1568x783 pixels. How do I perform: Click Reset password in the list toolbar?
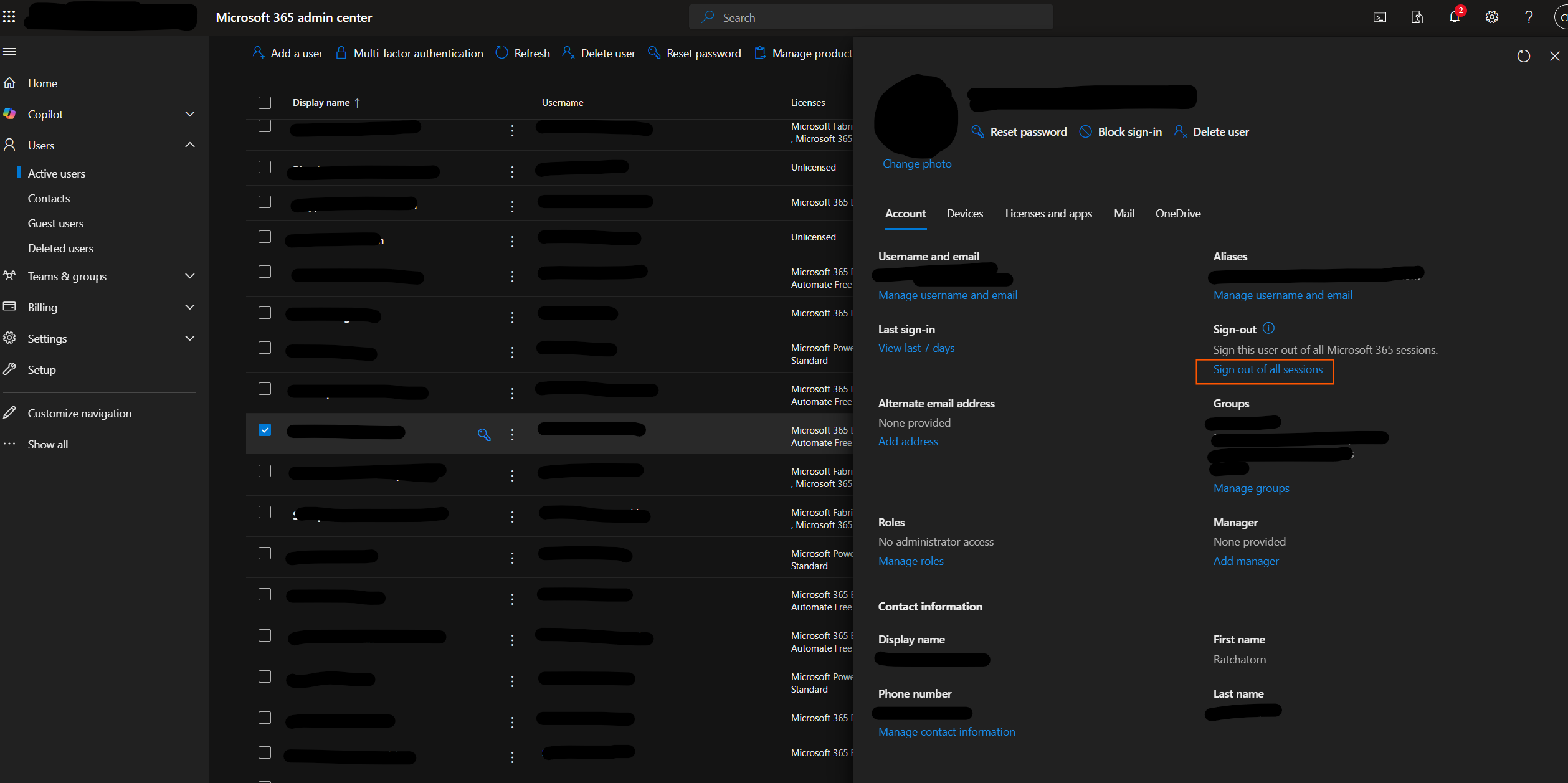[x=695, y=53]
